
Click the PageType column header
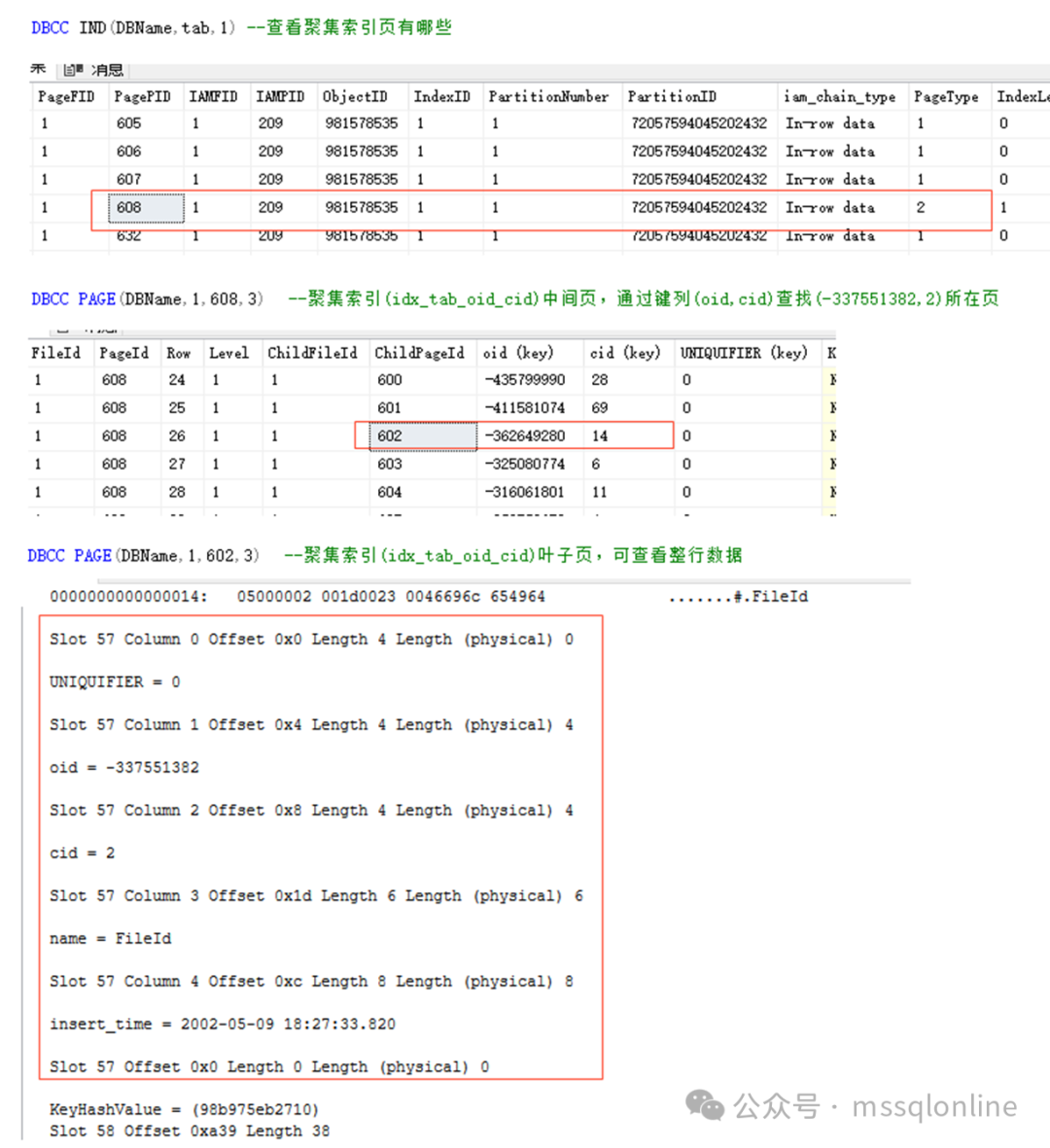946,96
